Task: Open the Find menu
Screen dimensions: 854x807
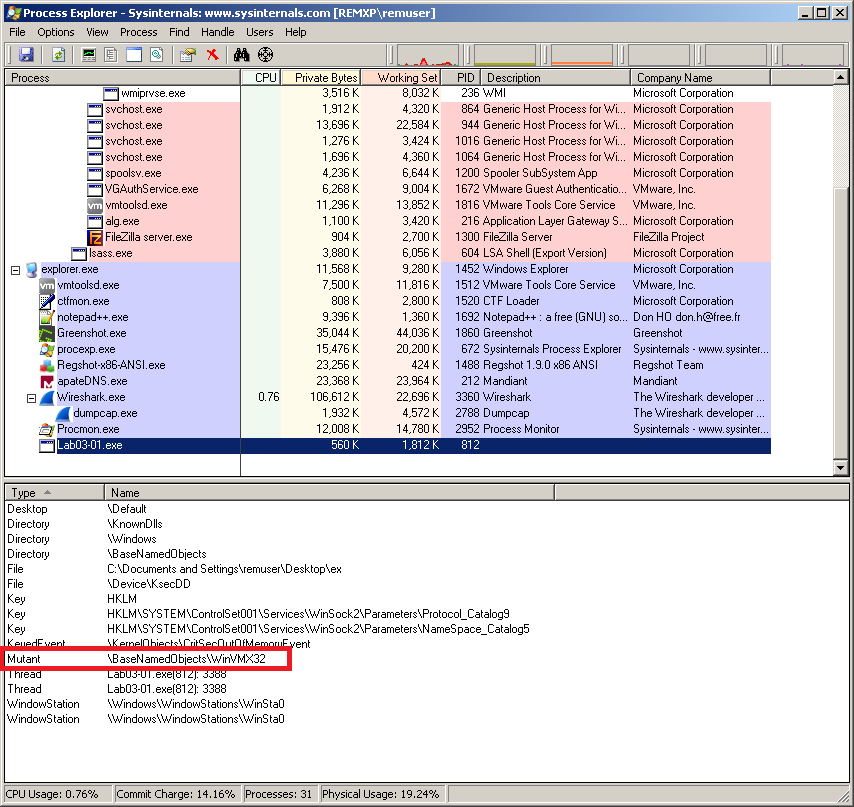Action: point(179,32)
